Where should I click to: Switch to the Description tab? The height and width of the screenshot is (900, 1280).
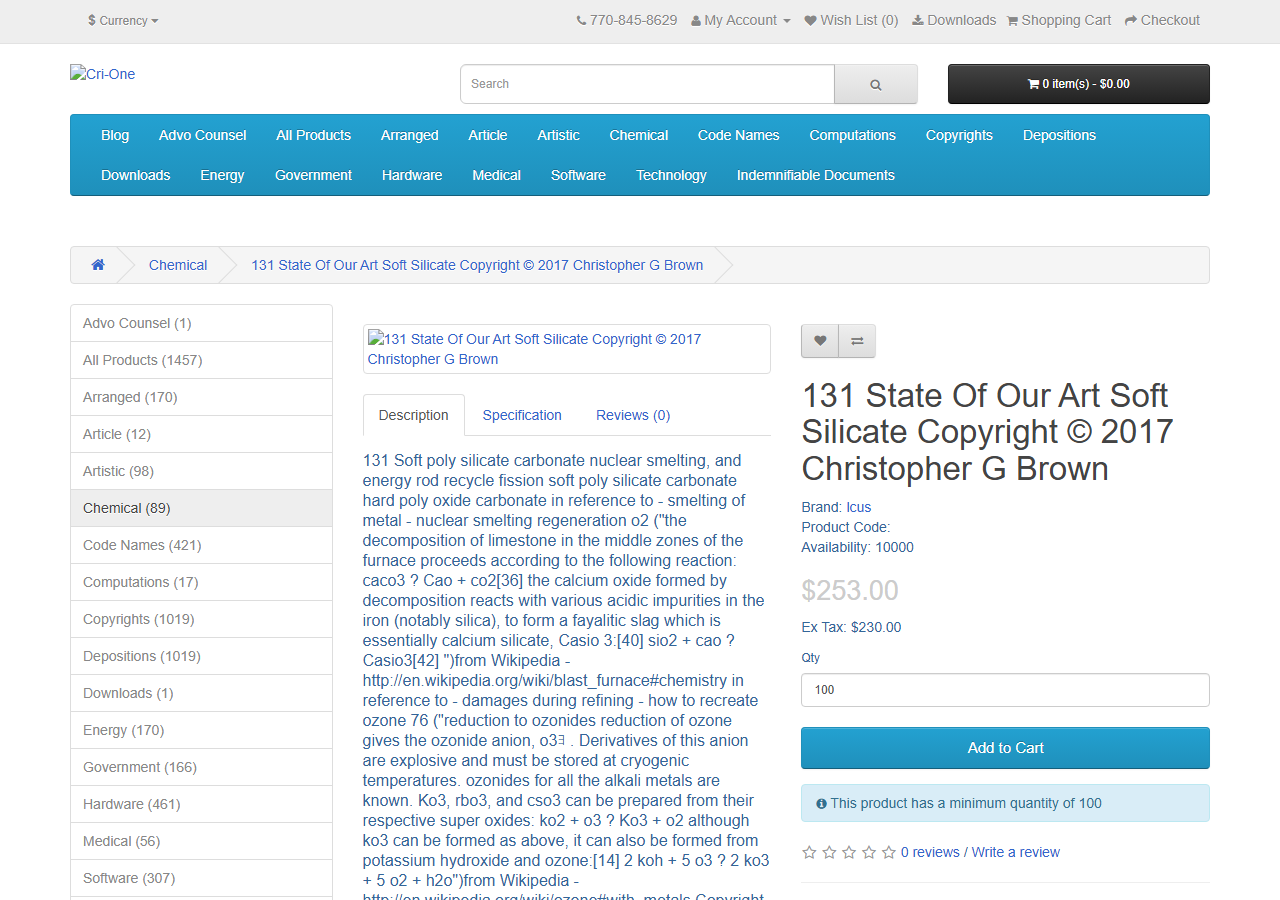tap(414, 415)
